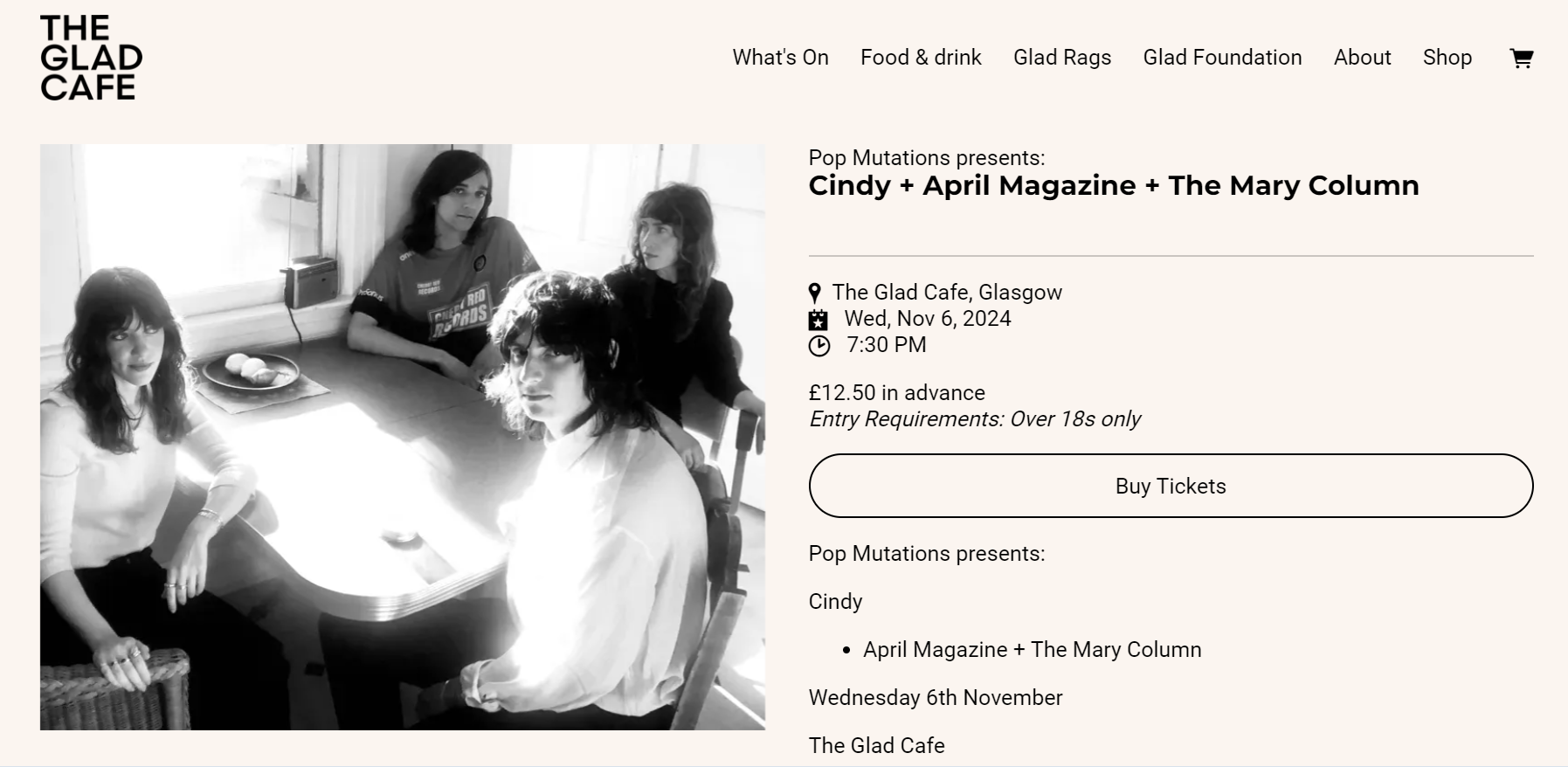The image size is (1568, 767).
Task: Click The Glad Cafe logo
Action: coord(91,58)
